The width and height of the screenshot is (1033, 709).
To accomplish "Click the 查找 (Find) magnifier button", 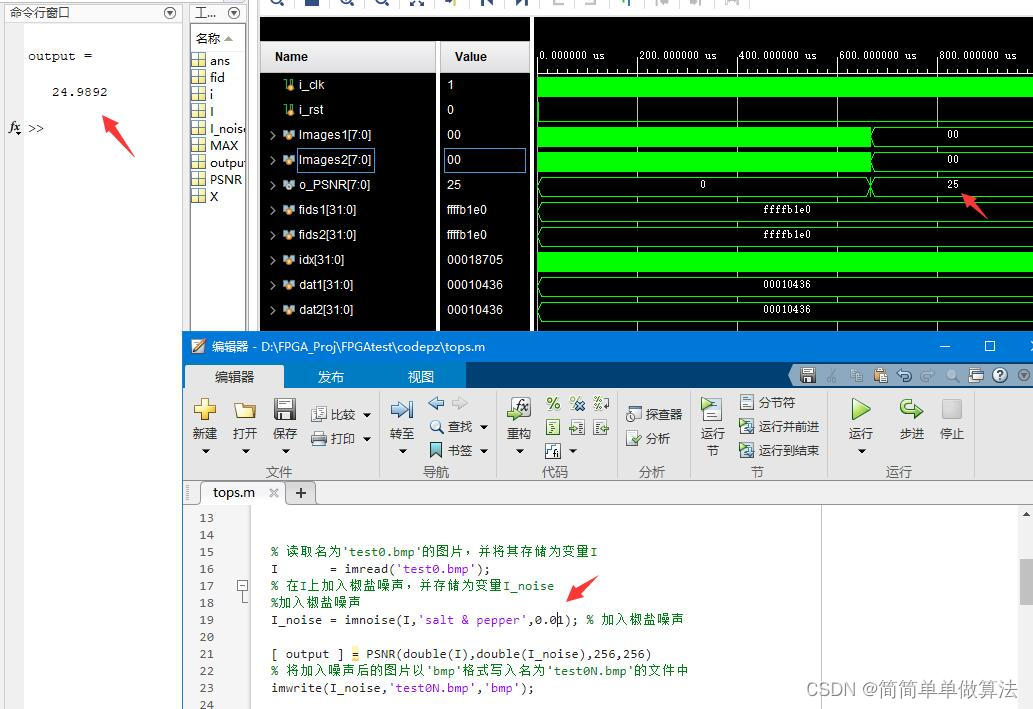I will tap(451, 426).
